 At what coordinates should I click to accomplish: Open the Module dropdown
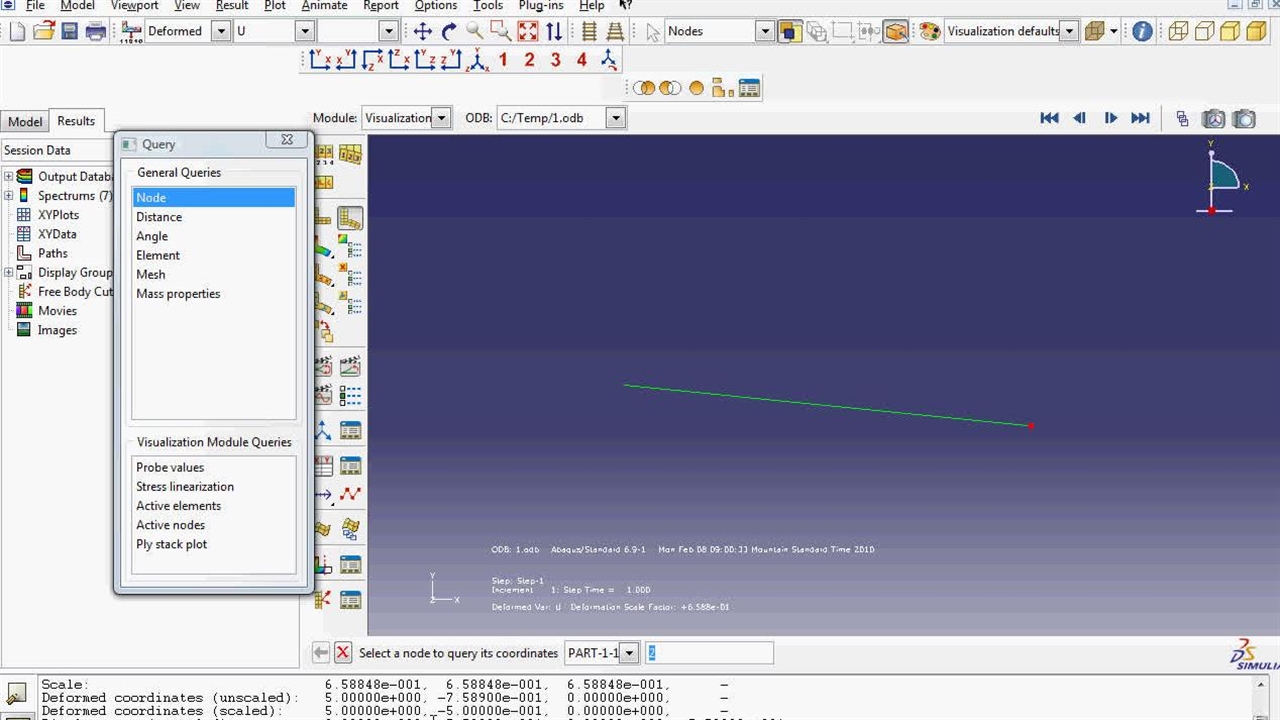(443, 118)
